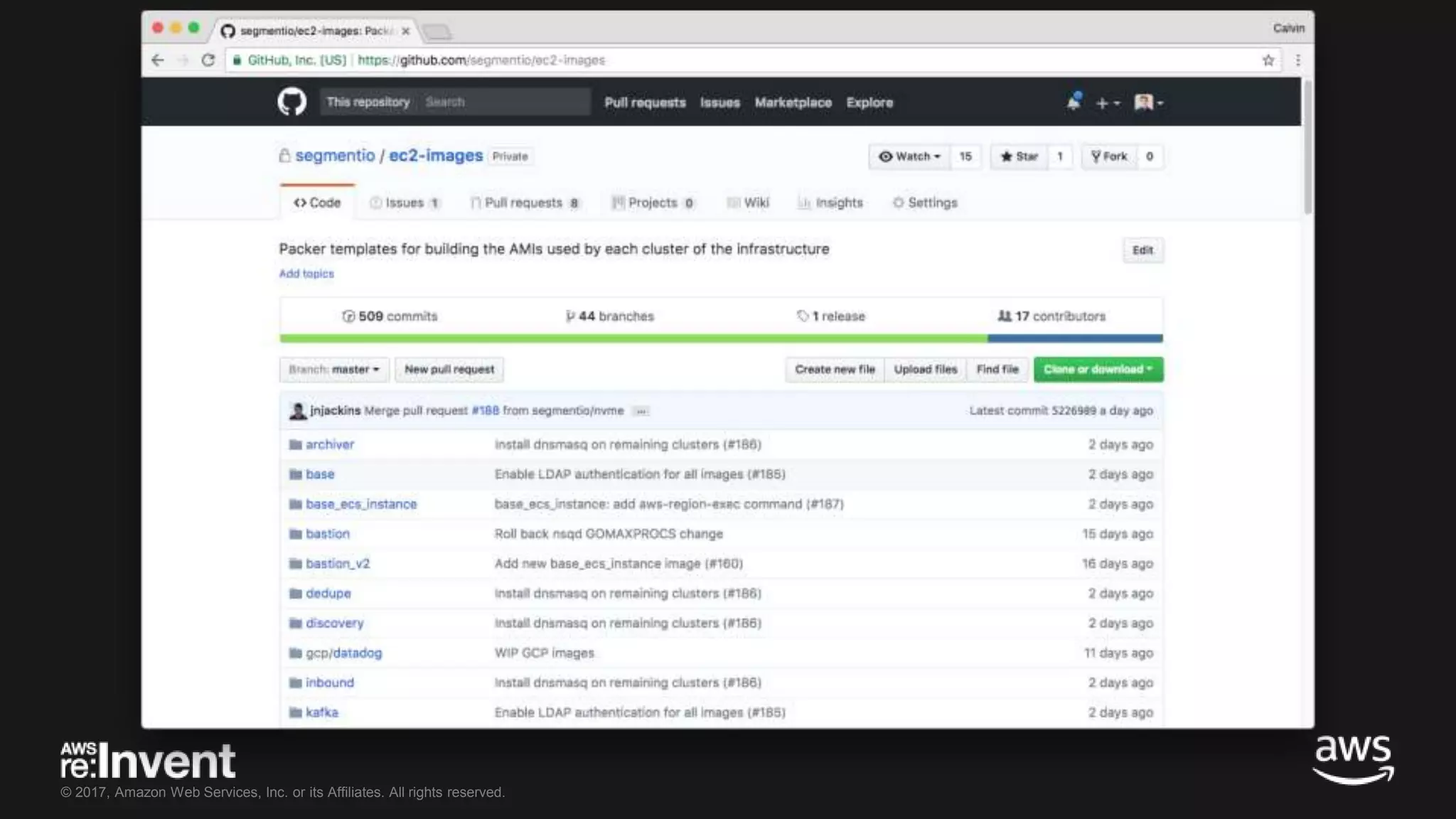
Task: Bookmark page with star icon
Action: pyautogui.click(x=1268, y=60)
